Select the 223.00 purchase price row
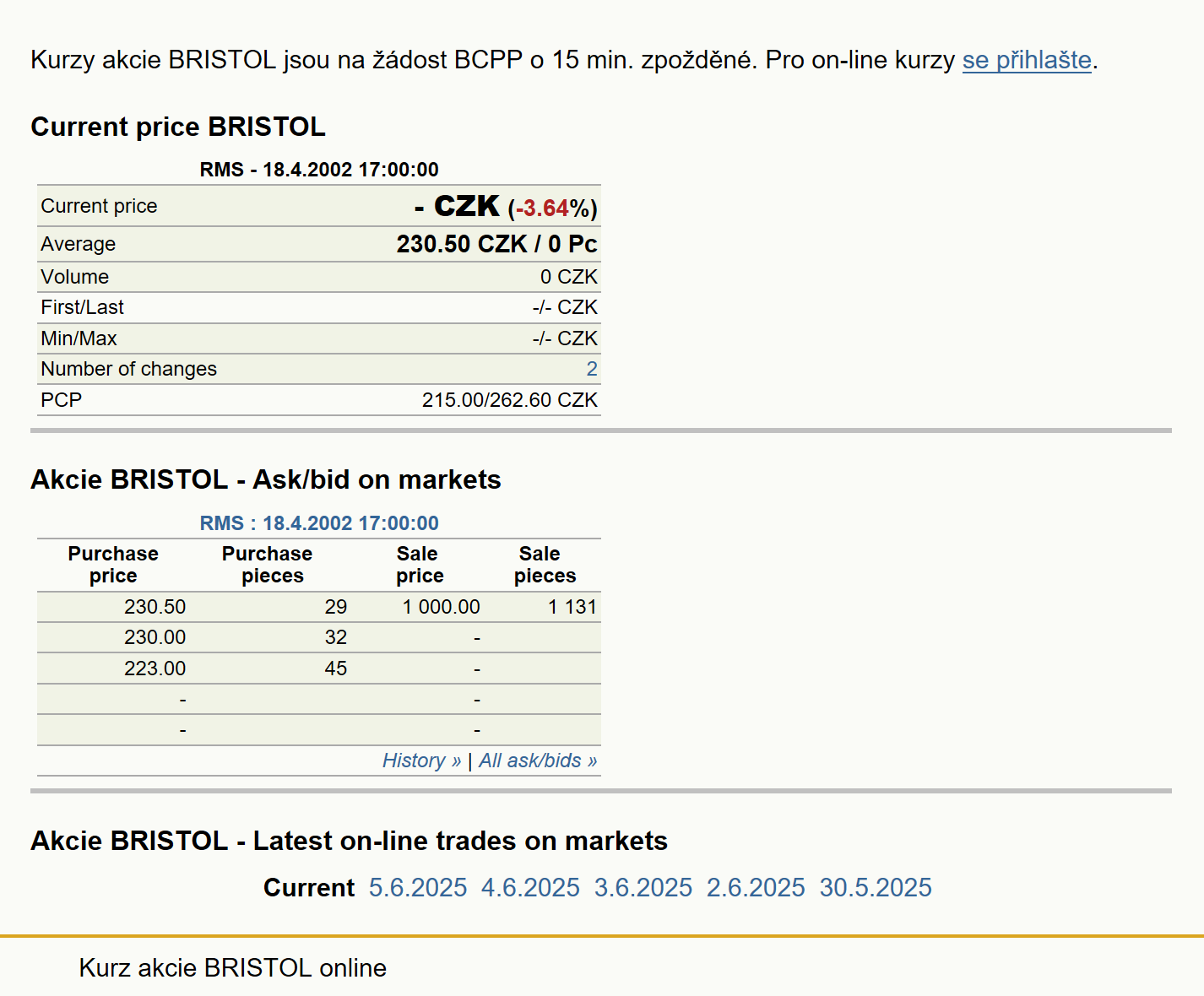Screen dimensions: 1204x996 pos(319,669)
